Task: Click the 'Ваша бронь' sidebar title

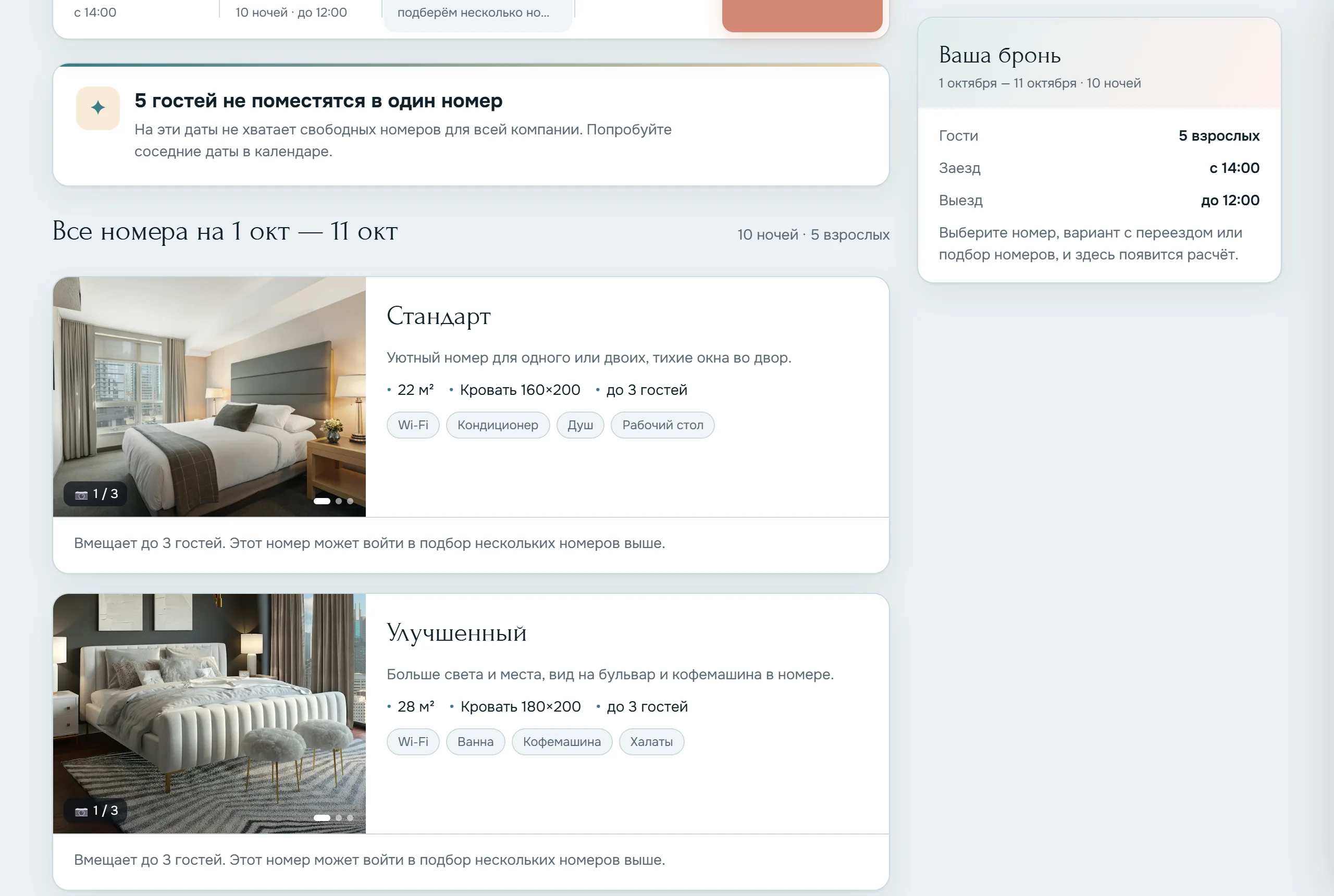Action: pyautogui.click(x=999, y=55)
